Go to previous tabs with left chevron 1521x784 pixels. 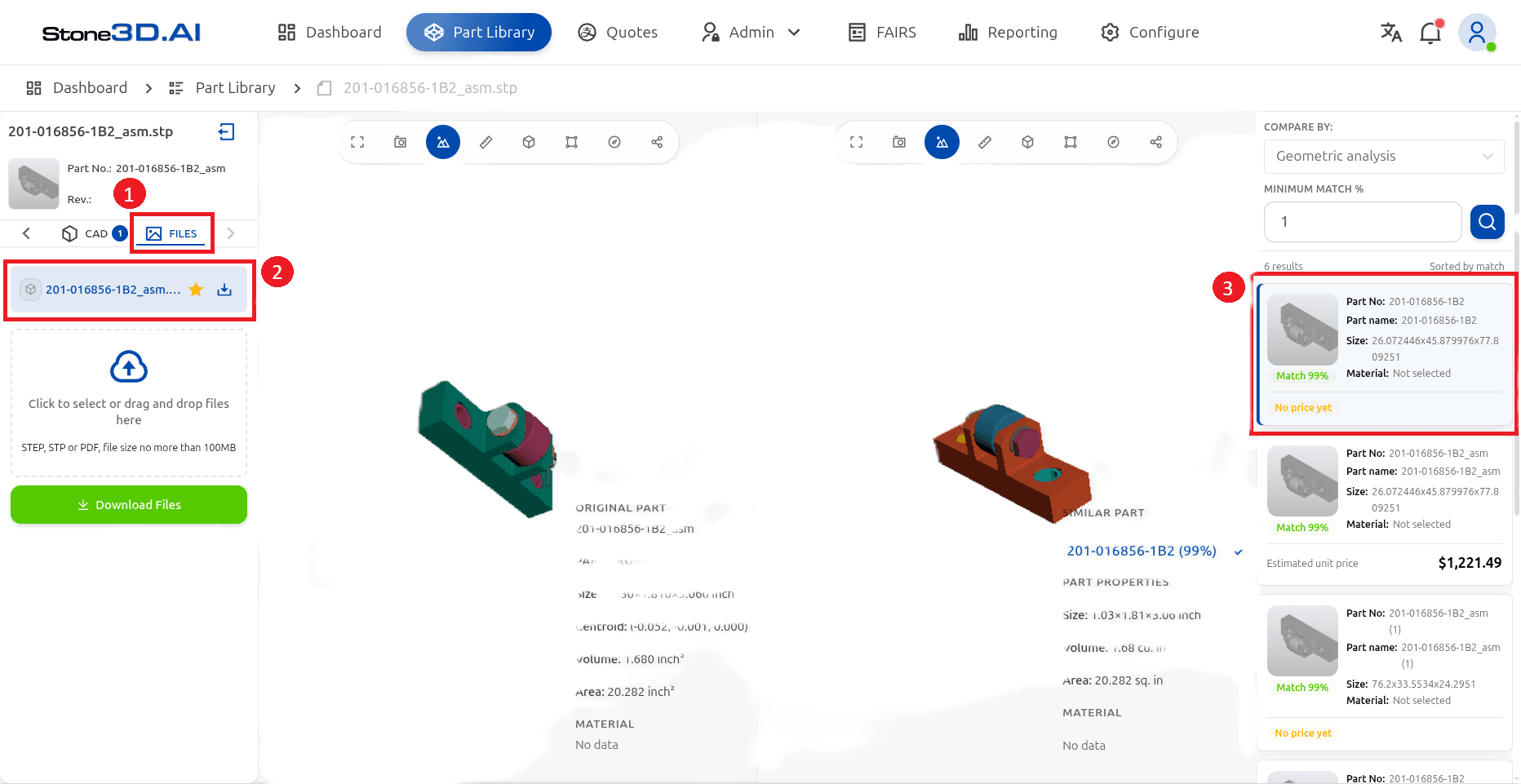tap(26, 233)
